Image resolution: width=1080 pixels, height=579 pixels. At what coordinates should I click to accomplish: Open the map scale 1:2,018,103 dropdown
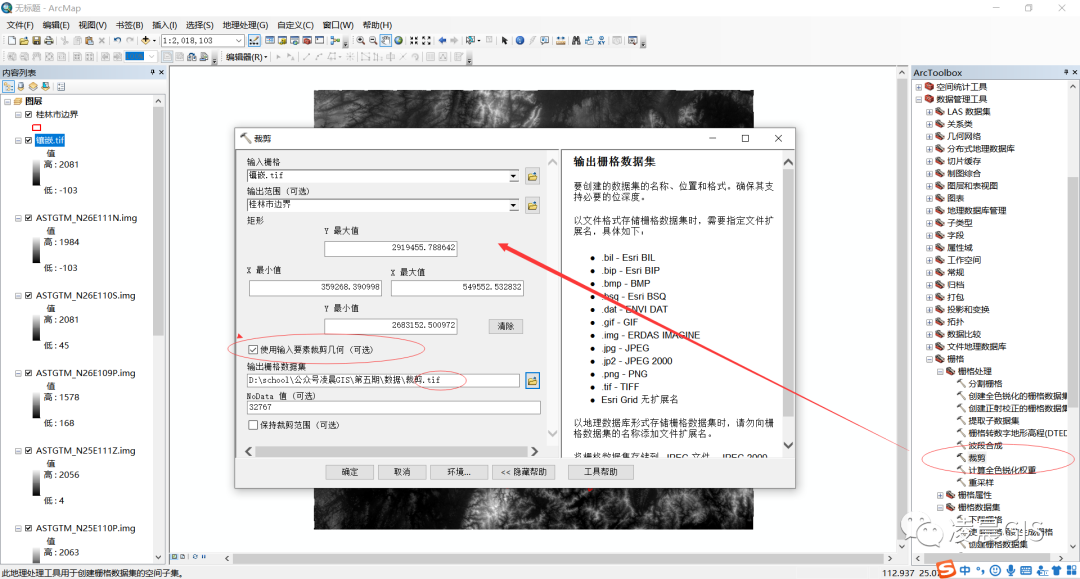tap(239, 41)
